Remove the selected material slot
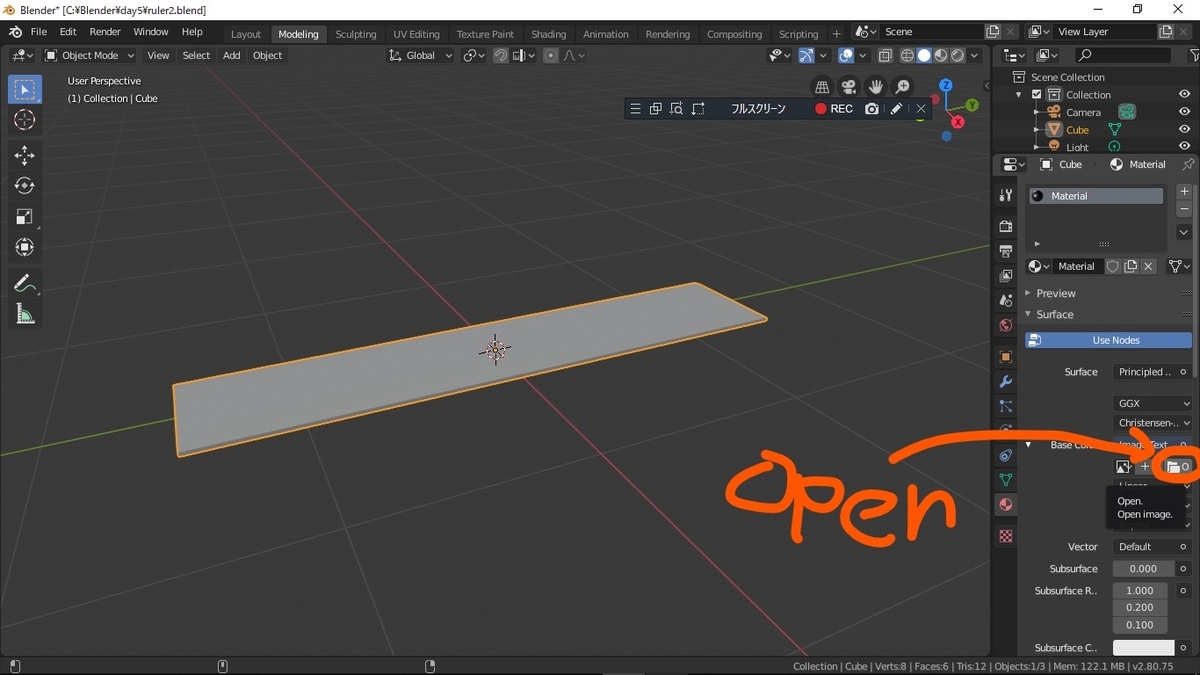This screenshot has height=675, width=1200. click(1185, 209)
